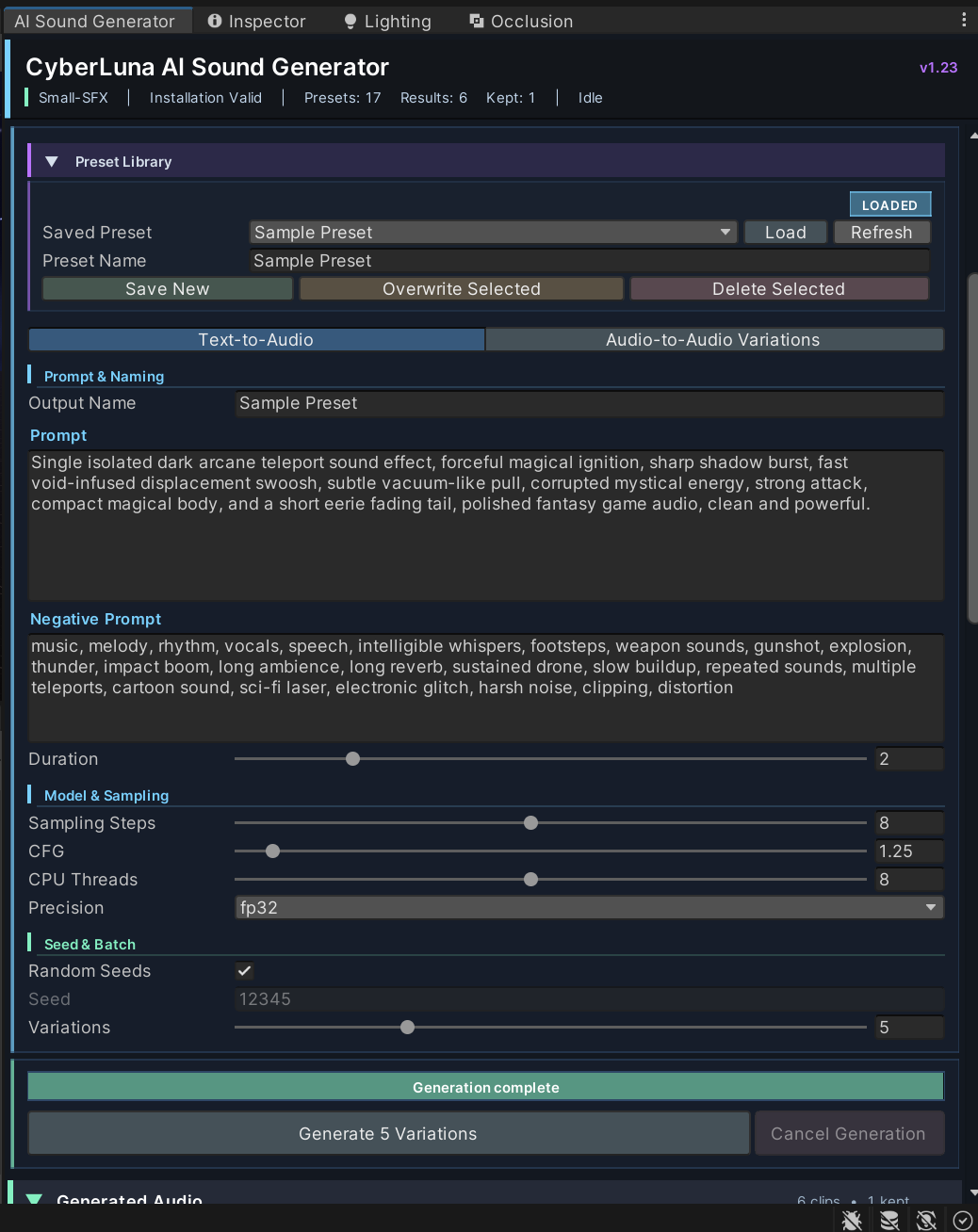Click the Prompt & Naming section header
Screen dimensions: 978x1232
[104, 377]
